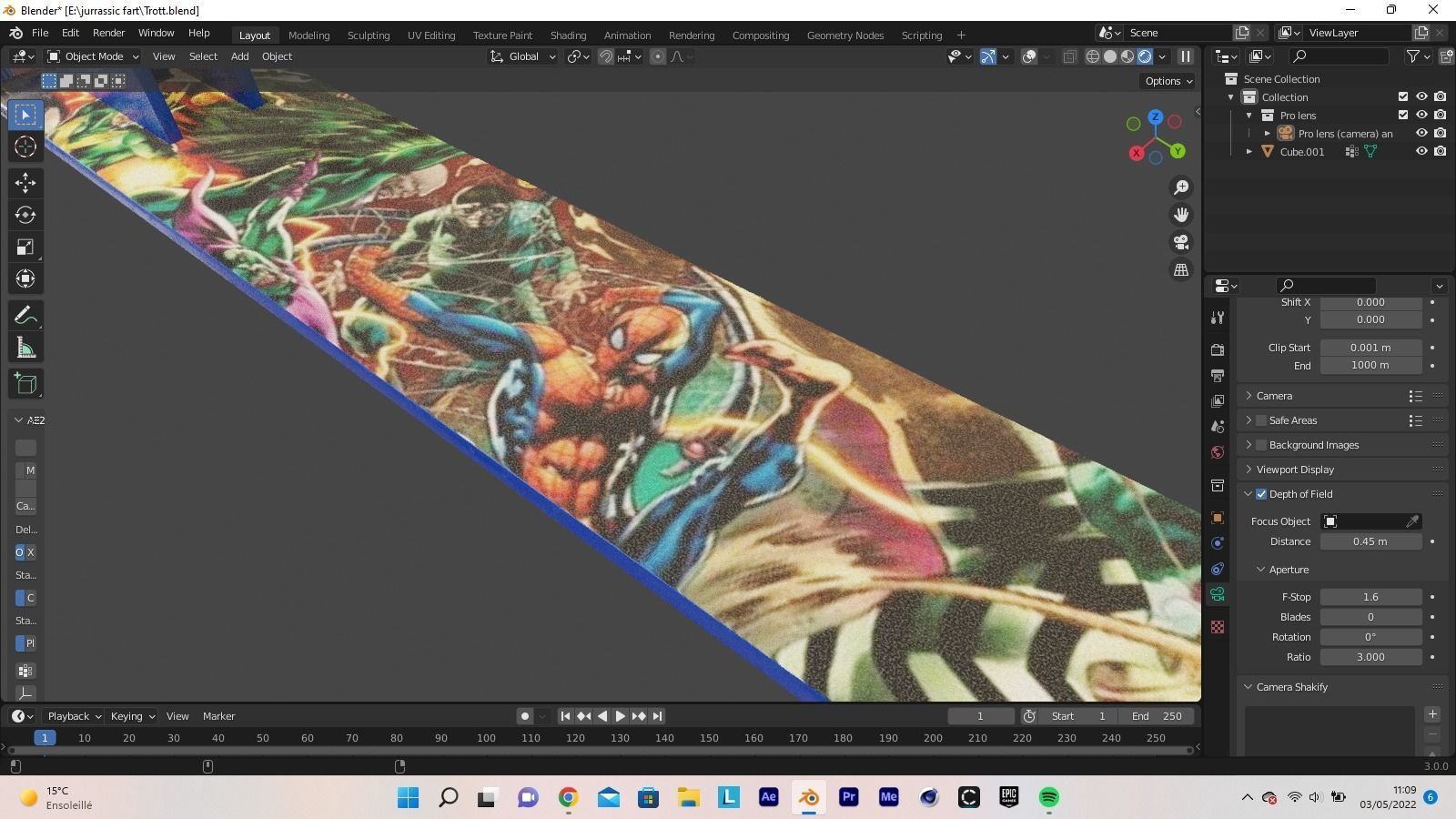Screen dimensions: 1456x819
Task: Click the aperture Ratio value slider
Action: click(x=1370, y=657)
